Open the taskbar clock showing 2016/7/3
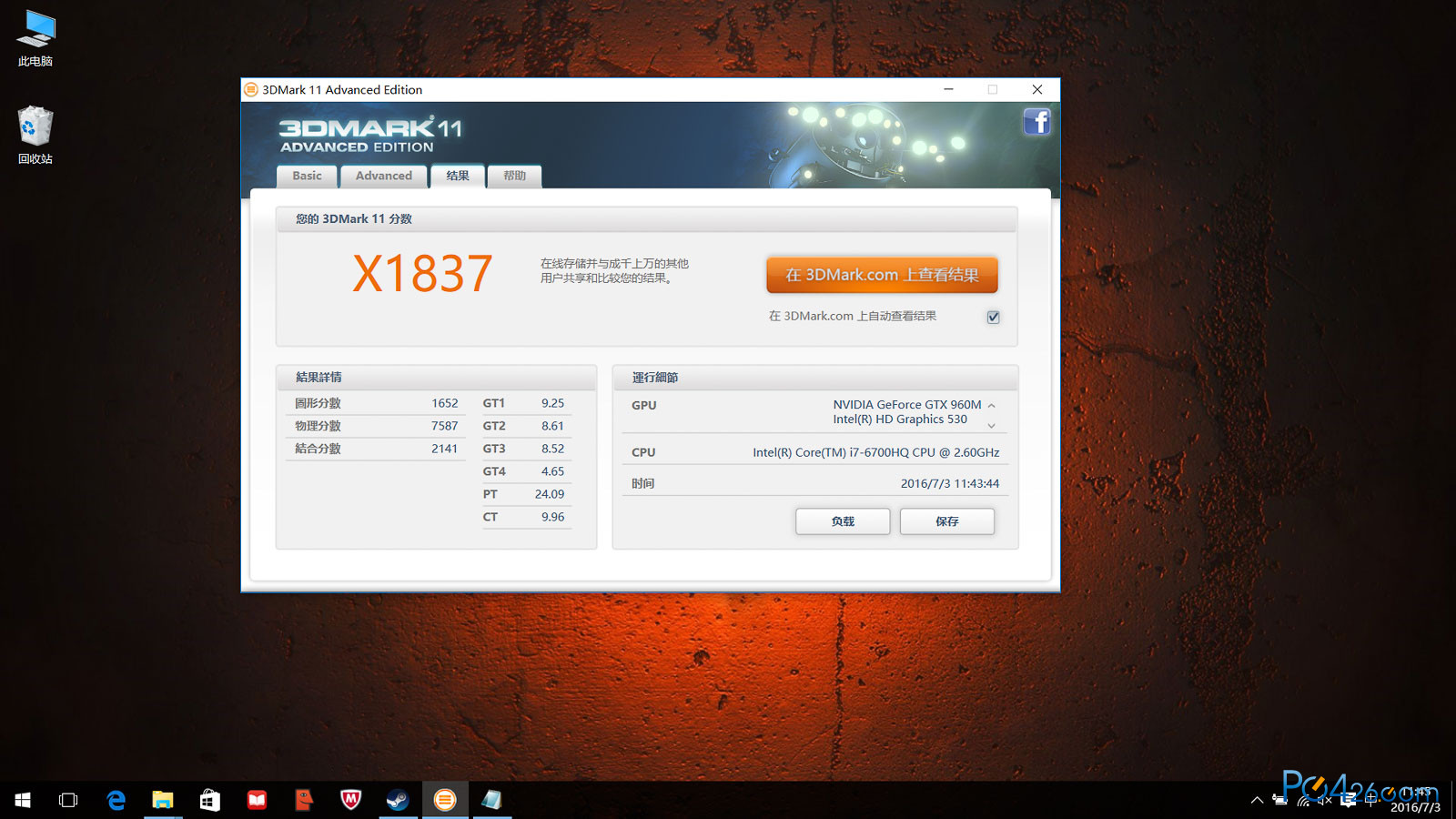 1415,800
